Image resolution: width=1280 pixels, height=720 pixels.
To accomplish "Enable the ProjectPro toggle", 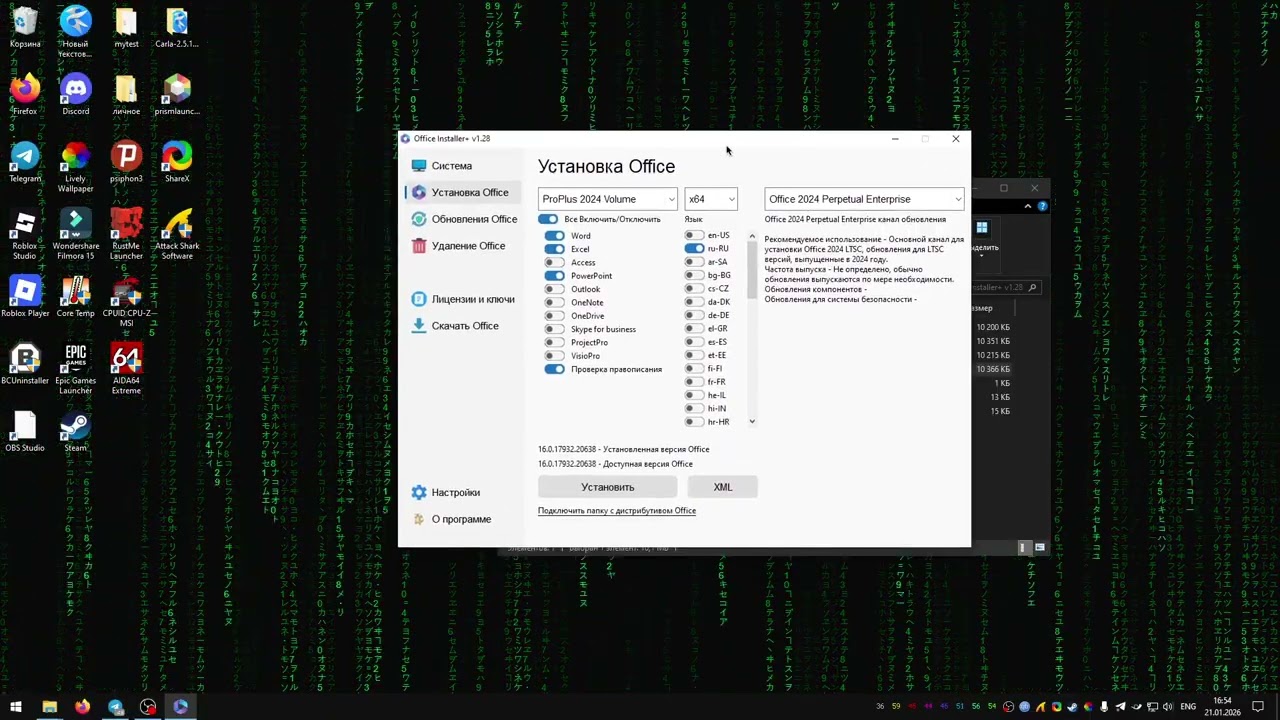I will (555, 343).
